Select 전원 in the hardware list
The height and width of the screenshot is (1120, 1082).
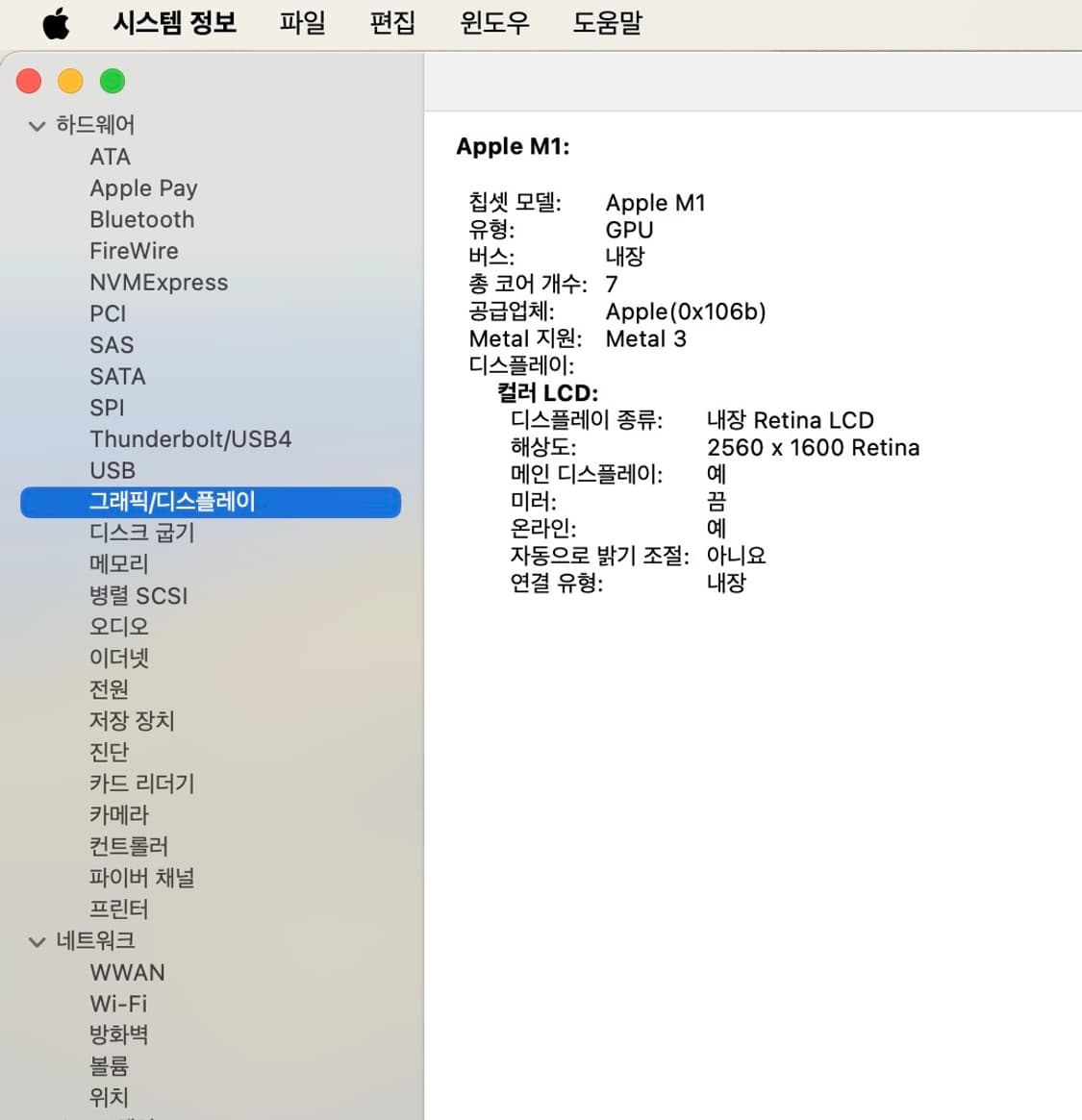pyautogui.click(x=109, y=688)
